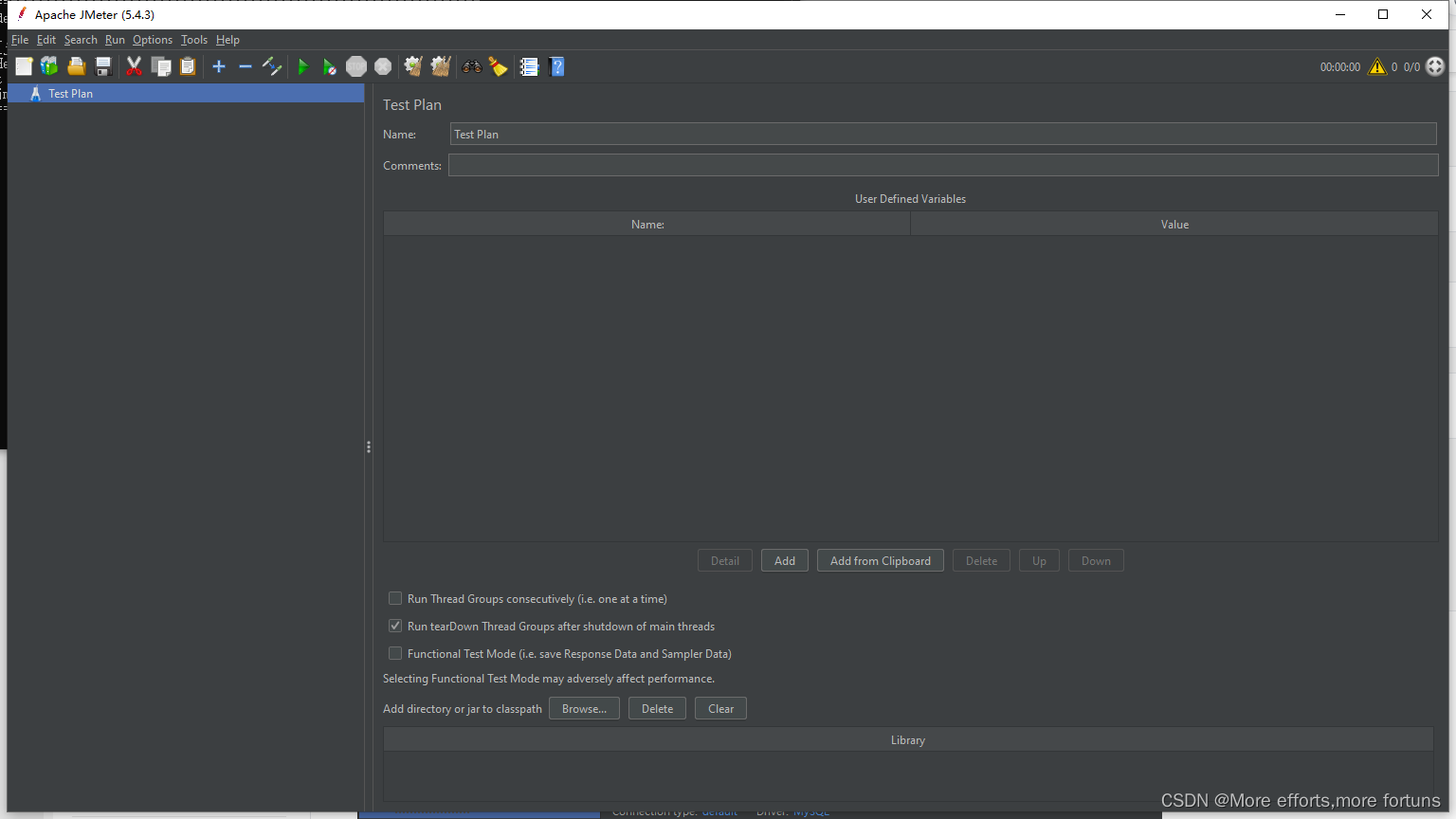The width and height of the screenshot is (1456, 819).
Task: Click the Copy icon in toolbar
Action: tap(161, 66)
